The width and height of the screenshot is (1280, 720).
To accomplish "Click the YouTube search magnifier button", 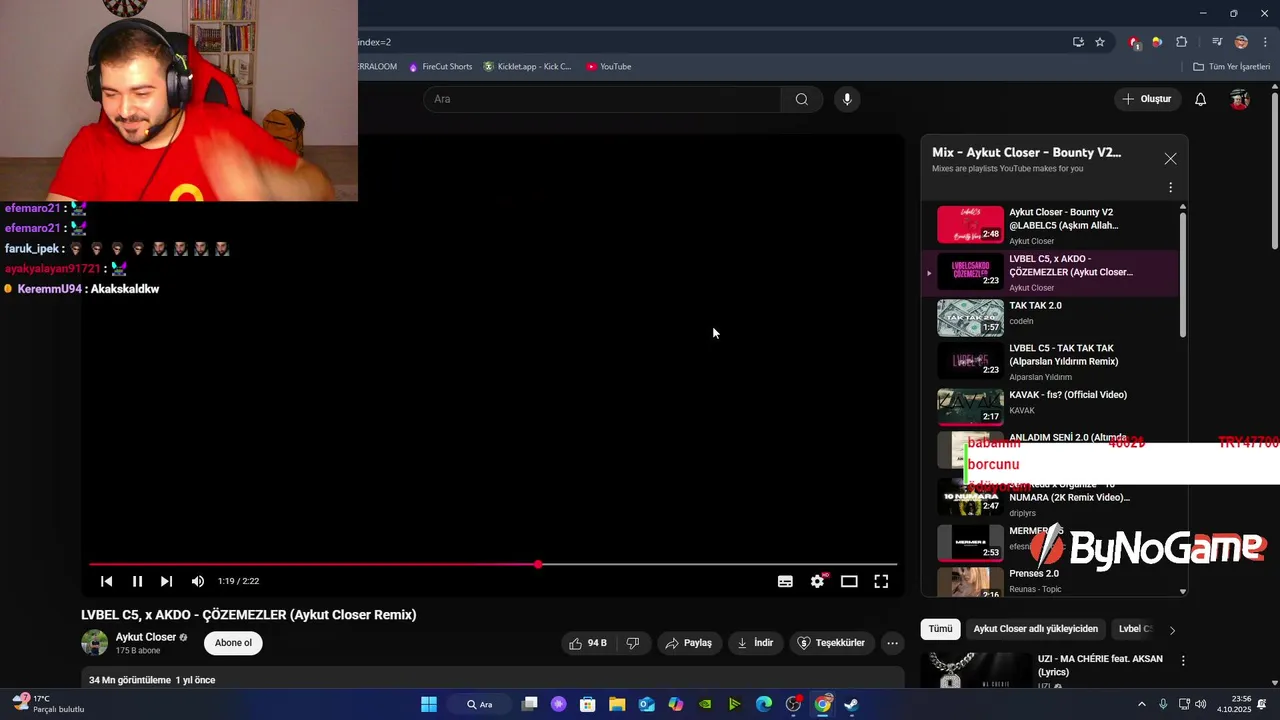I will (802, 99).
